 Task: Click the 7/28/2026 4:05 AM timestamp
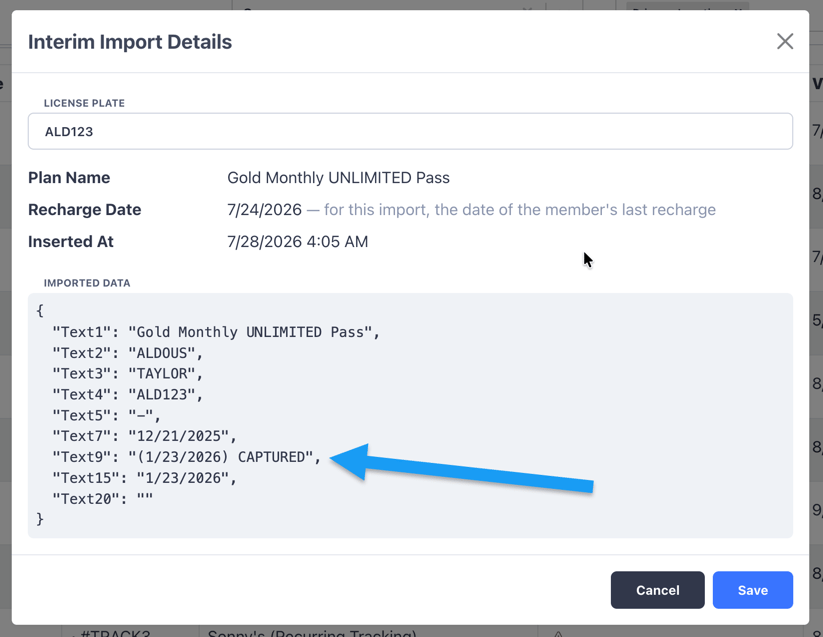pyautogui.click(x=297, y=242)
